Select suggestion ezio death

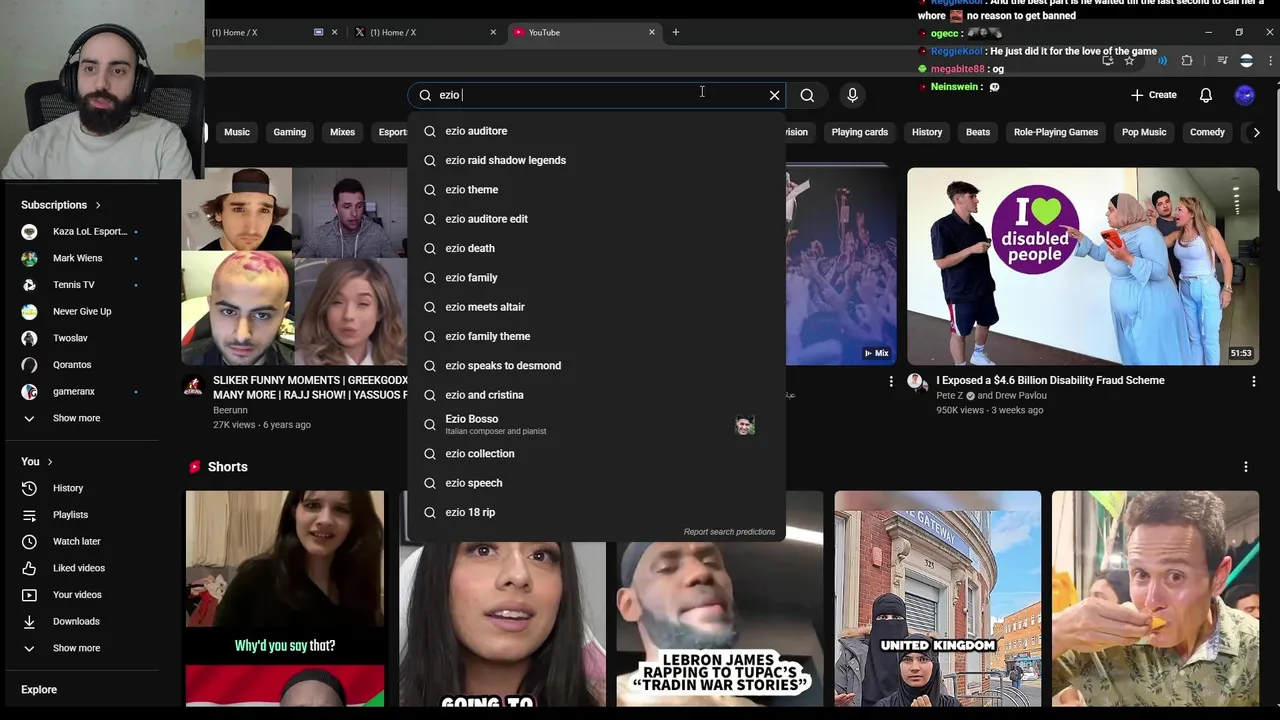(596, 248)
